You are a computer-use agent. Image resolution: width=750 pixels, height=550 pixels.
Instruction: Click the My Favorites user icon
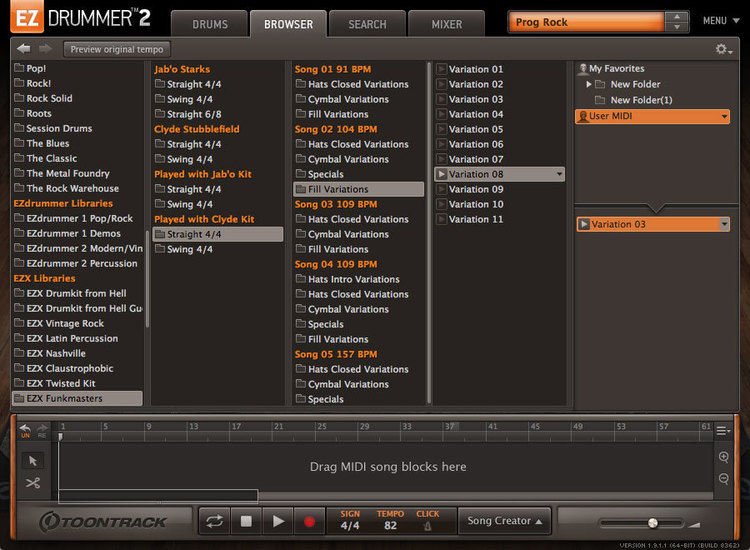click(x=583, y=69)
